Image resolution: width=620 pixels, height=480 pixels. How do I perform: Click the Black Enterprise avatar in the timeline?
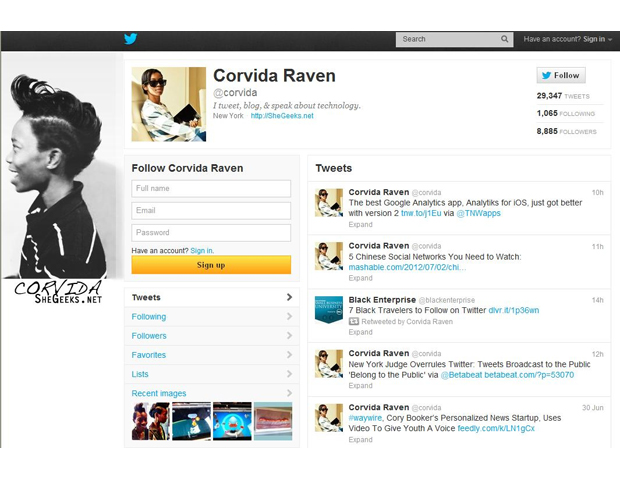(329, 310)
